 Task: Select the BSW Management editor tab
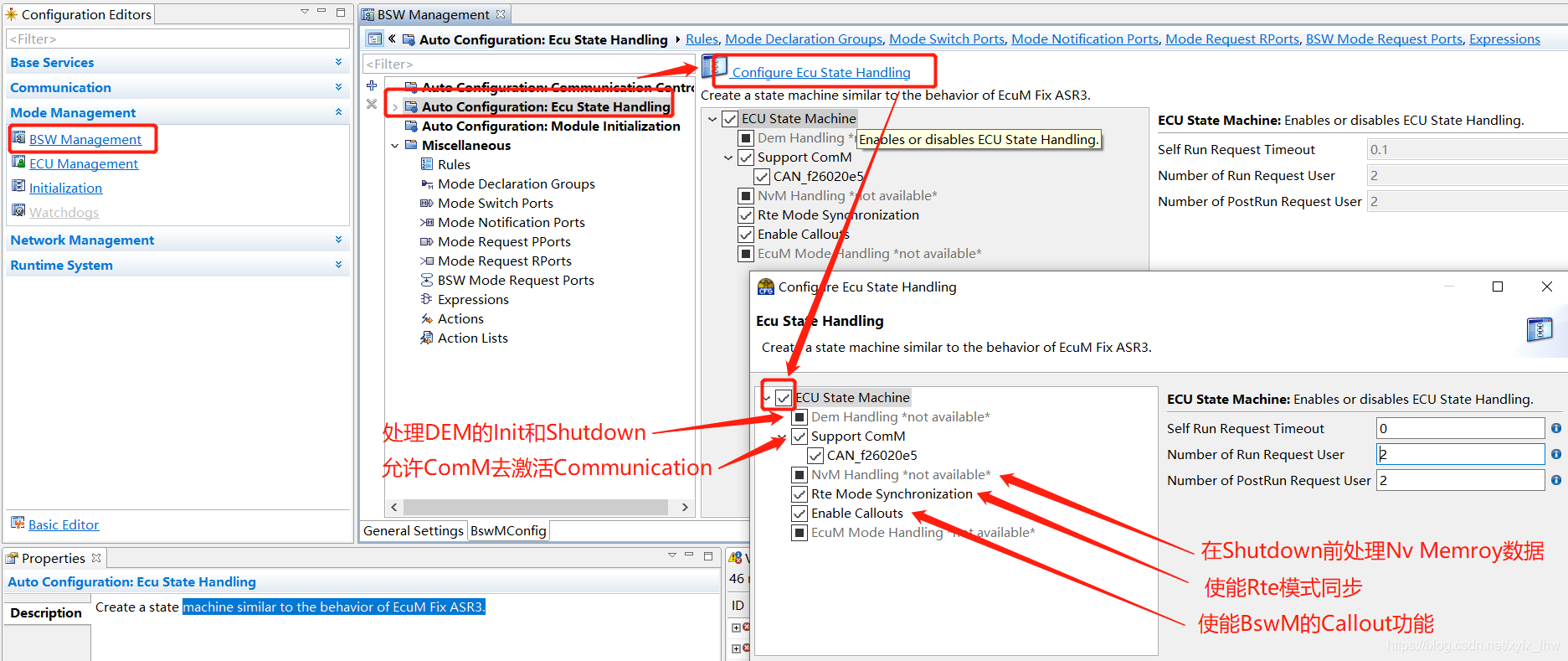click(x=434, y=14)
